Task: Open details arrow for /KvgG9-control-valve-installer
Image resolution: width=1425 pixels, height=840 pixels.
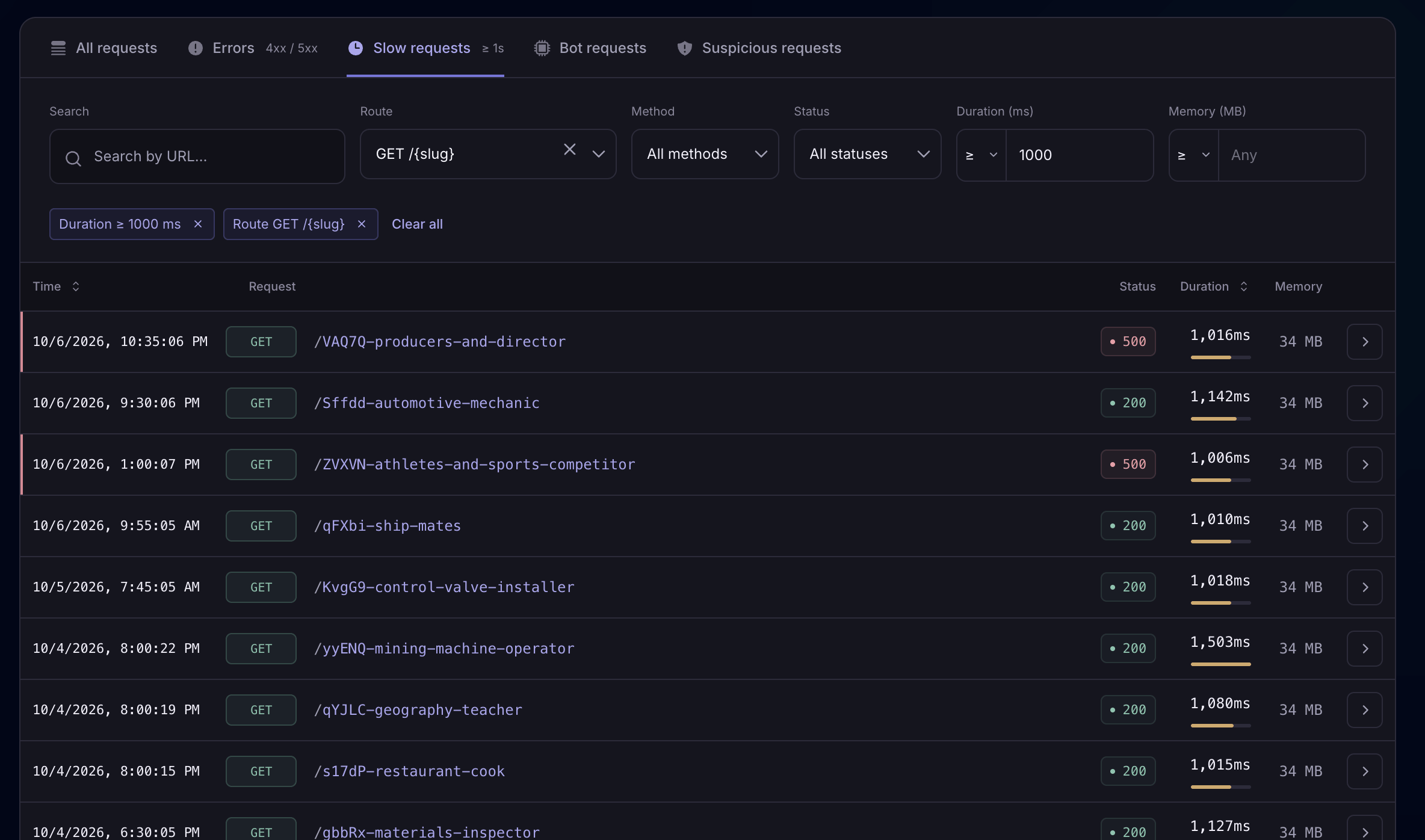Action: pyautogui.click(x=1364, y=587)
